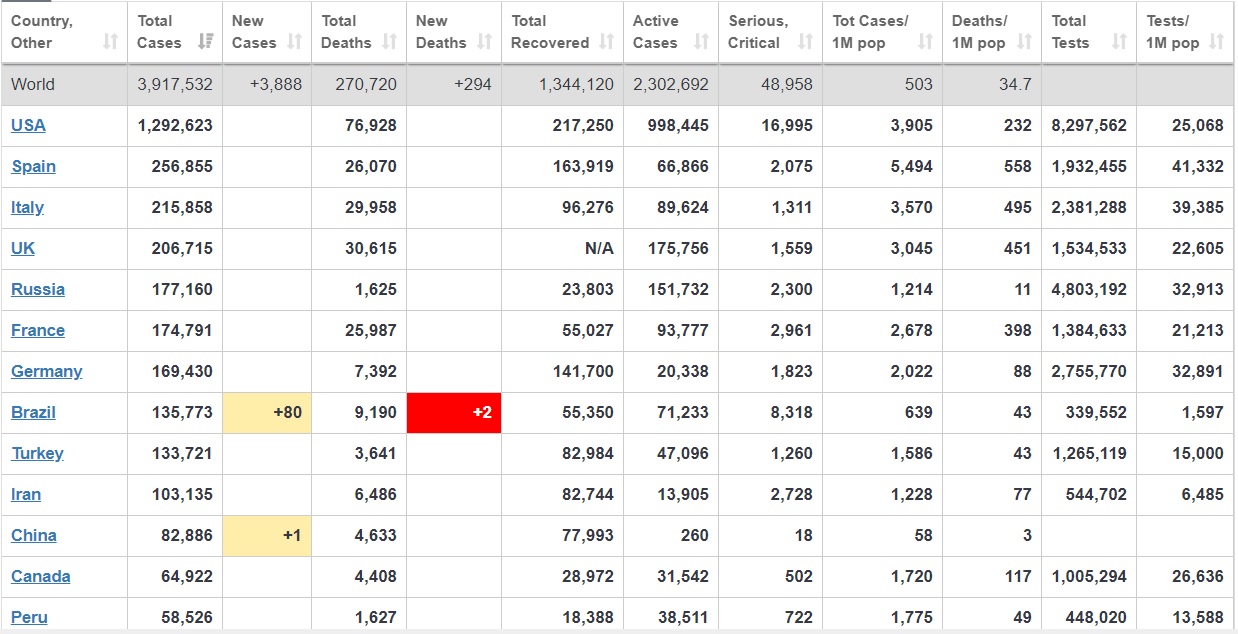This screenshot has height=634, width=1238.
Task: Sort by Active Cases arrow icon
Action: (702, 42)
